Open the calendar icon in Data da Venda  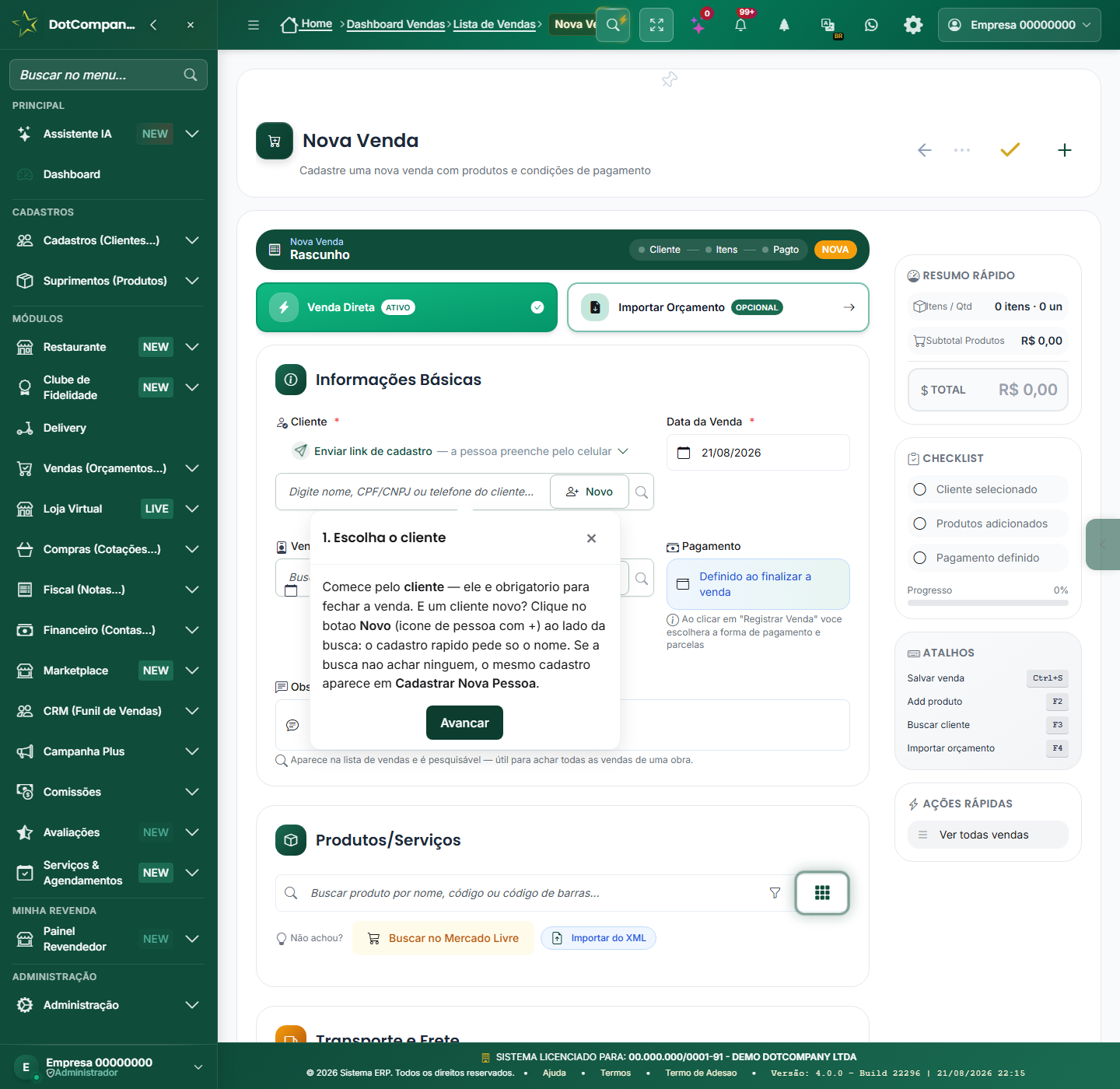[x=684, y=453]
